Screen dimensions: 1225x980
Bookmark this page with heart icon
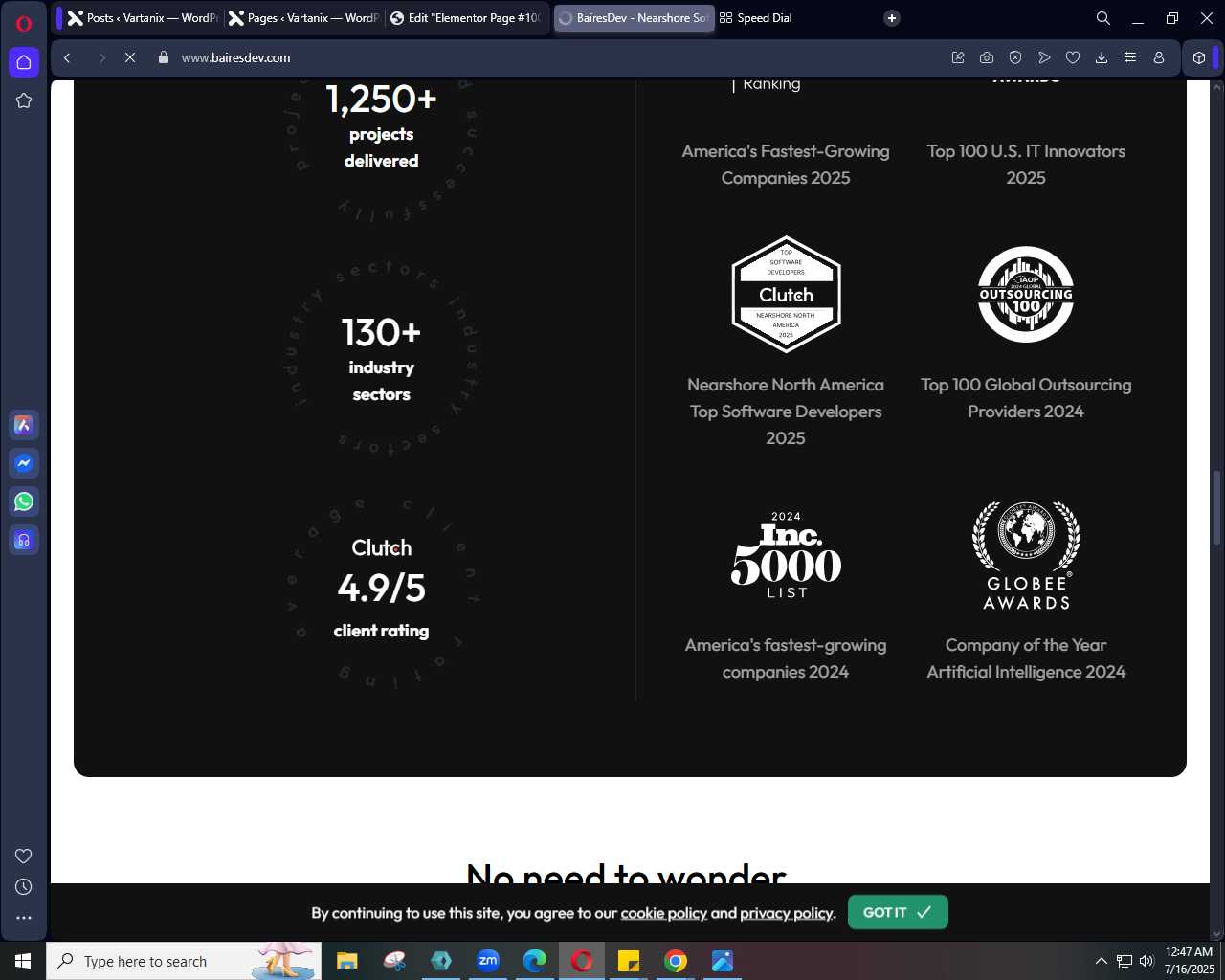click(x=1073, y=57)
